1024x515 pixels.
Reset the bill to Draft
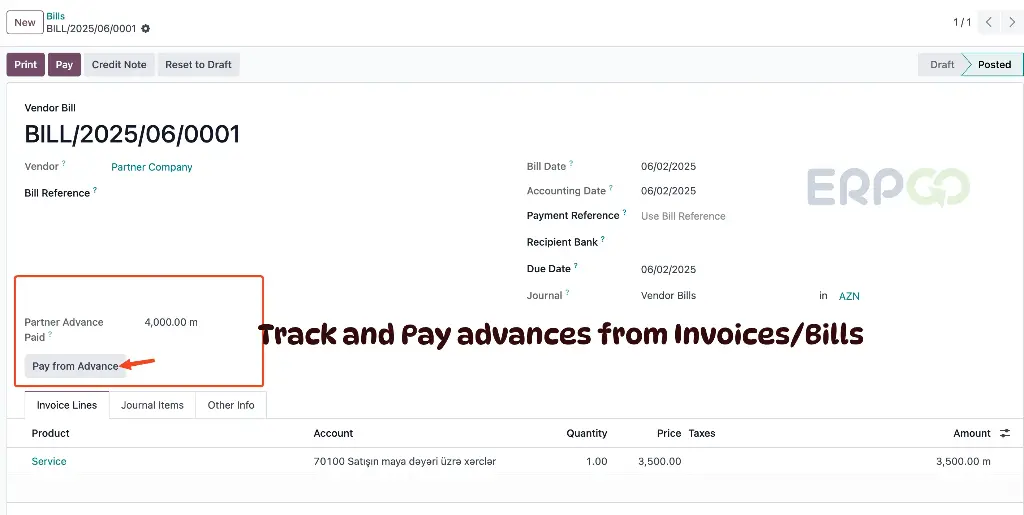[x=199, y=65]
